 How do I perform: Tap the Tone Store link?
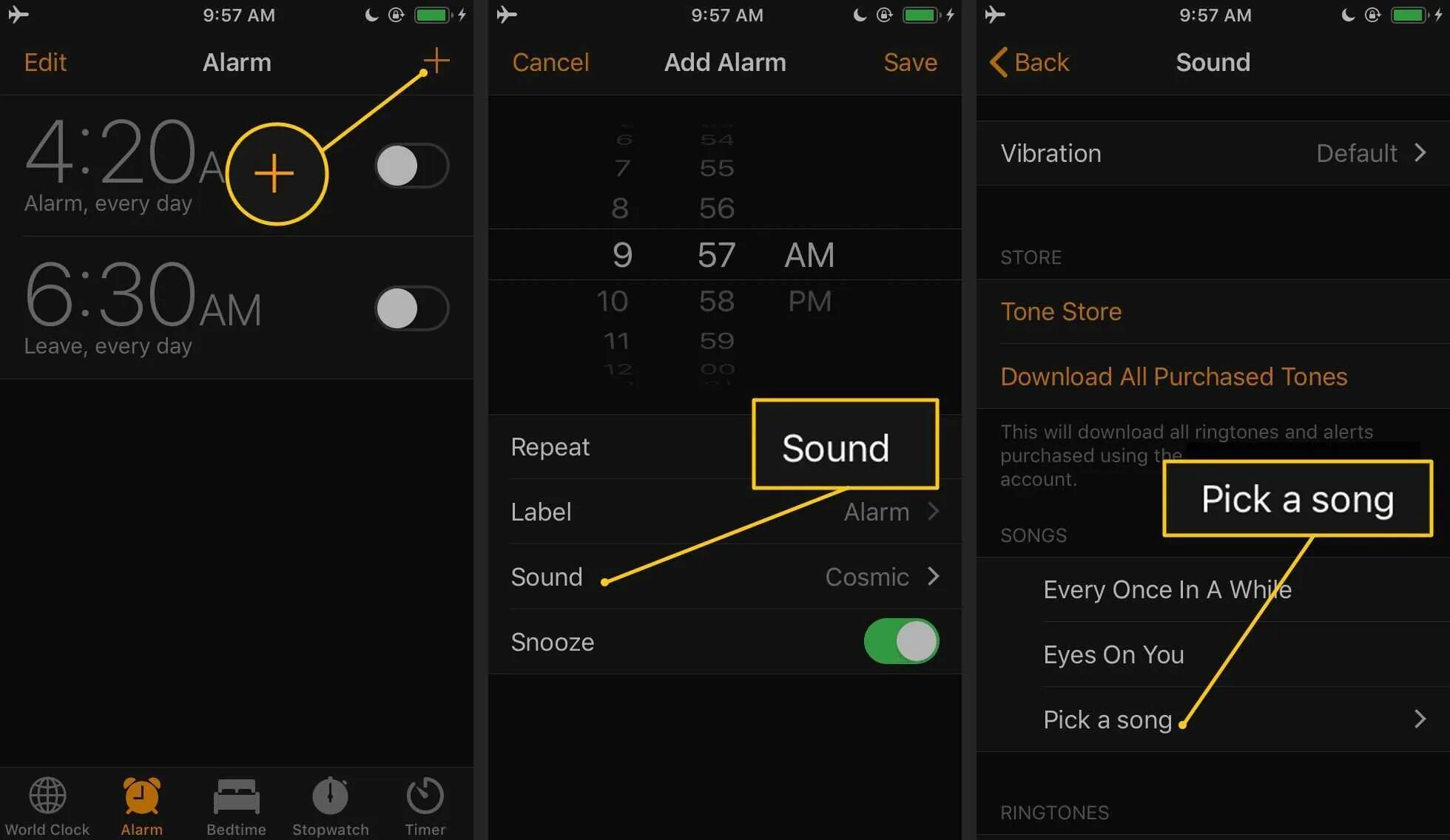coord(1061,311)
